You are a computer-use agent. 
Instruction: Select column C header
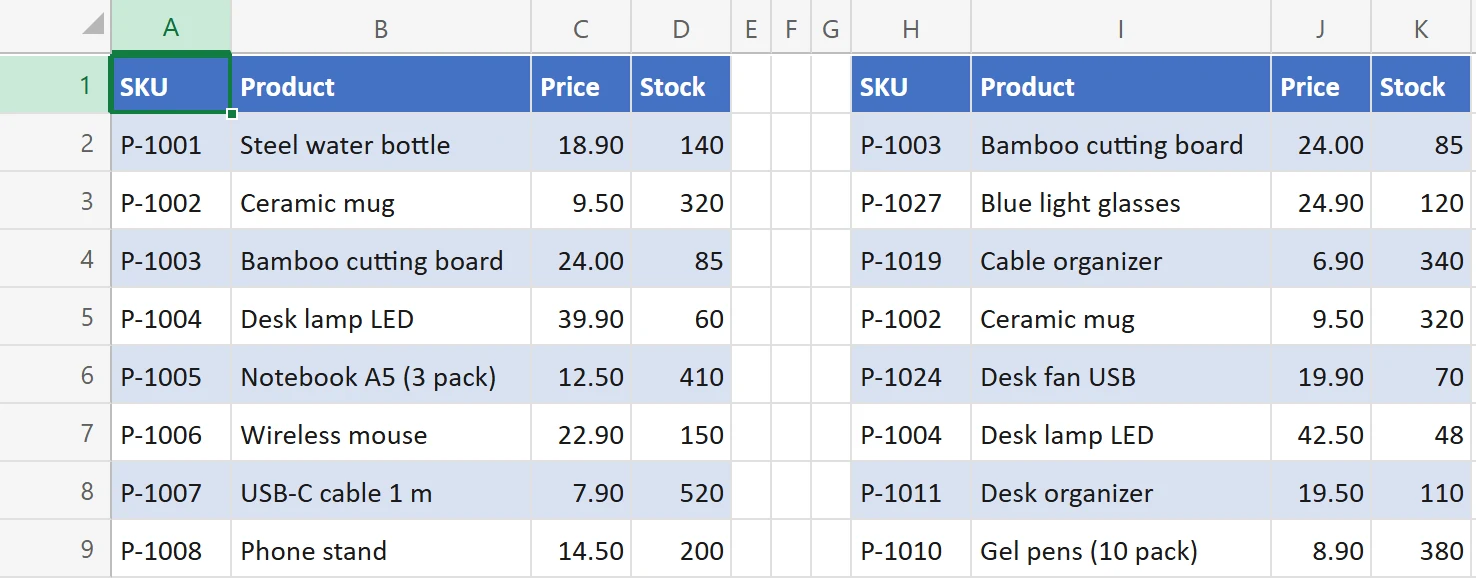click(x=581, y=27)
